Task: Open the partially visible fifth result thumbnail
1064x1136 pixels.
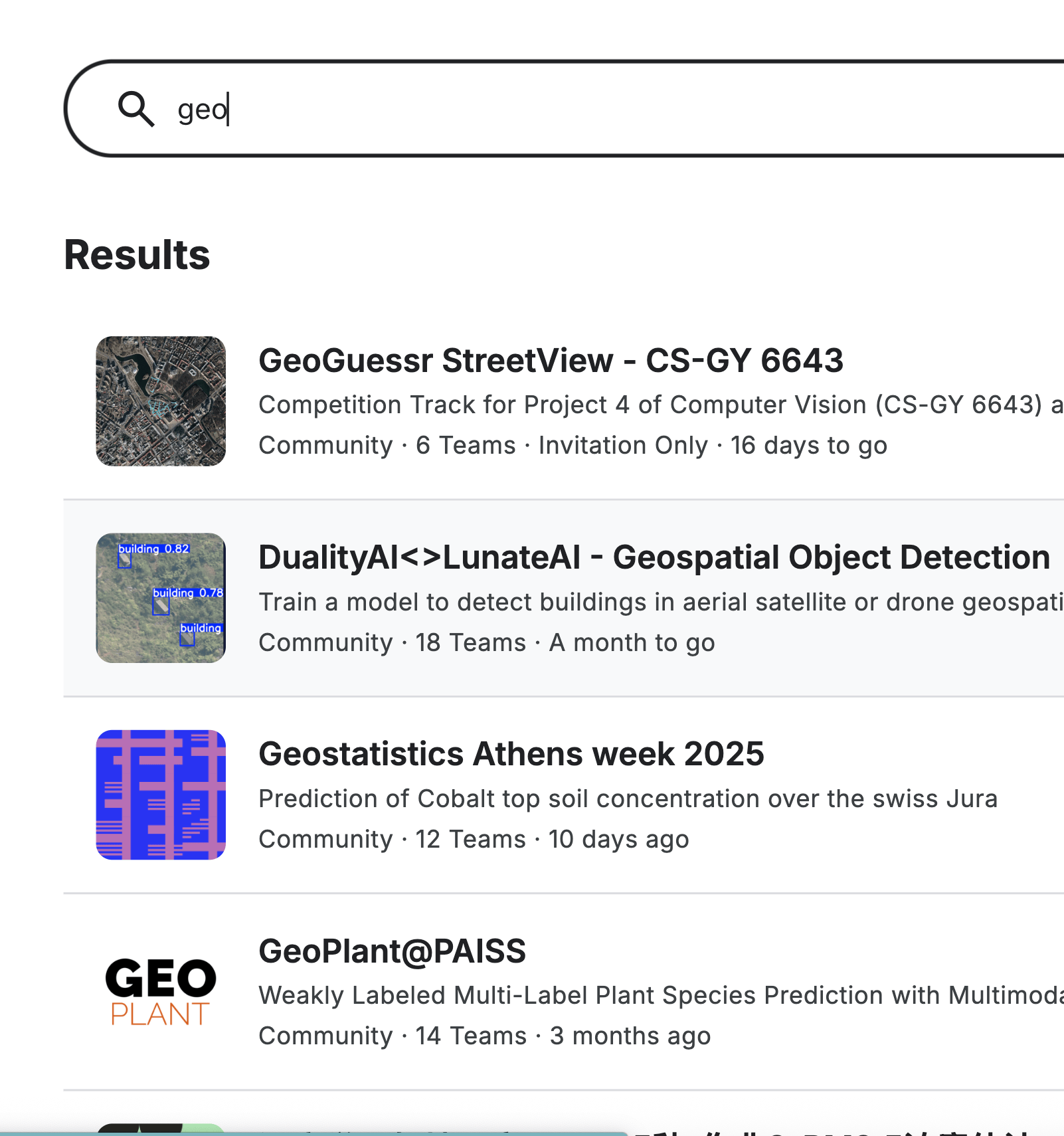Action: (161, 1129)
